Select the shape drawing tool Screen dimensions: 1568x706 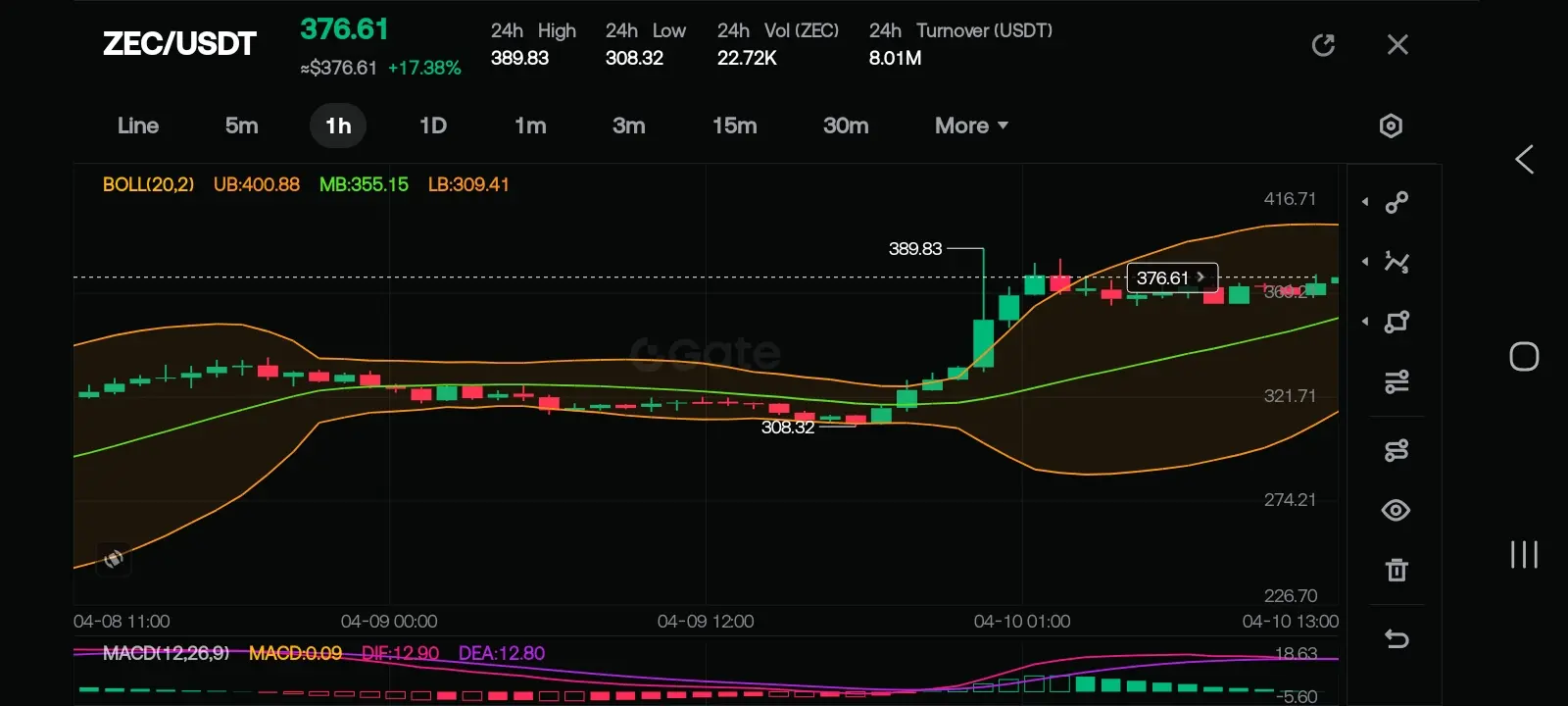(x=1396, y=322)
